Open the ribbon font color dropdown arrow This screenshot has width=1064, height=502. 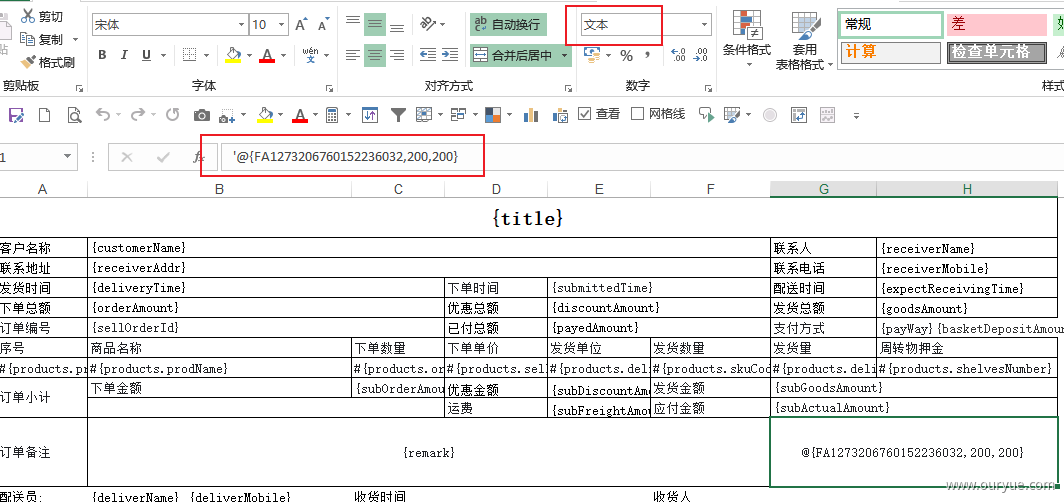click(x=284, y=56)
